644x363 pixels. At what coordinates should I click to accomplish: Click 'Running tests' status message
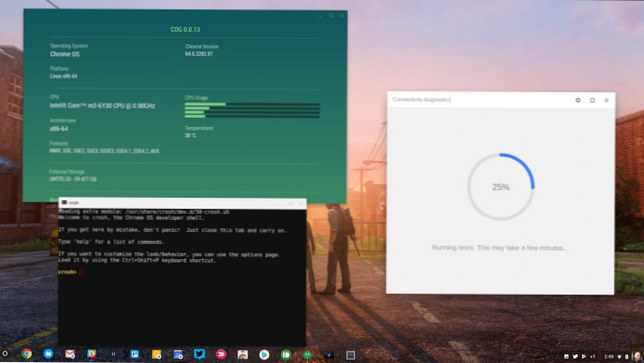coord(500,248)
